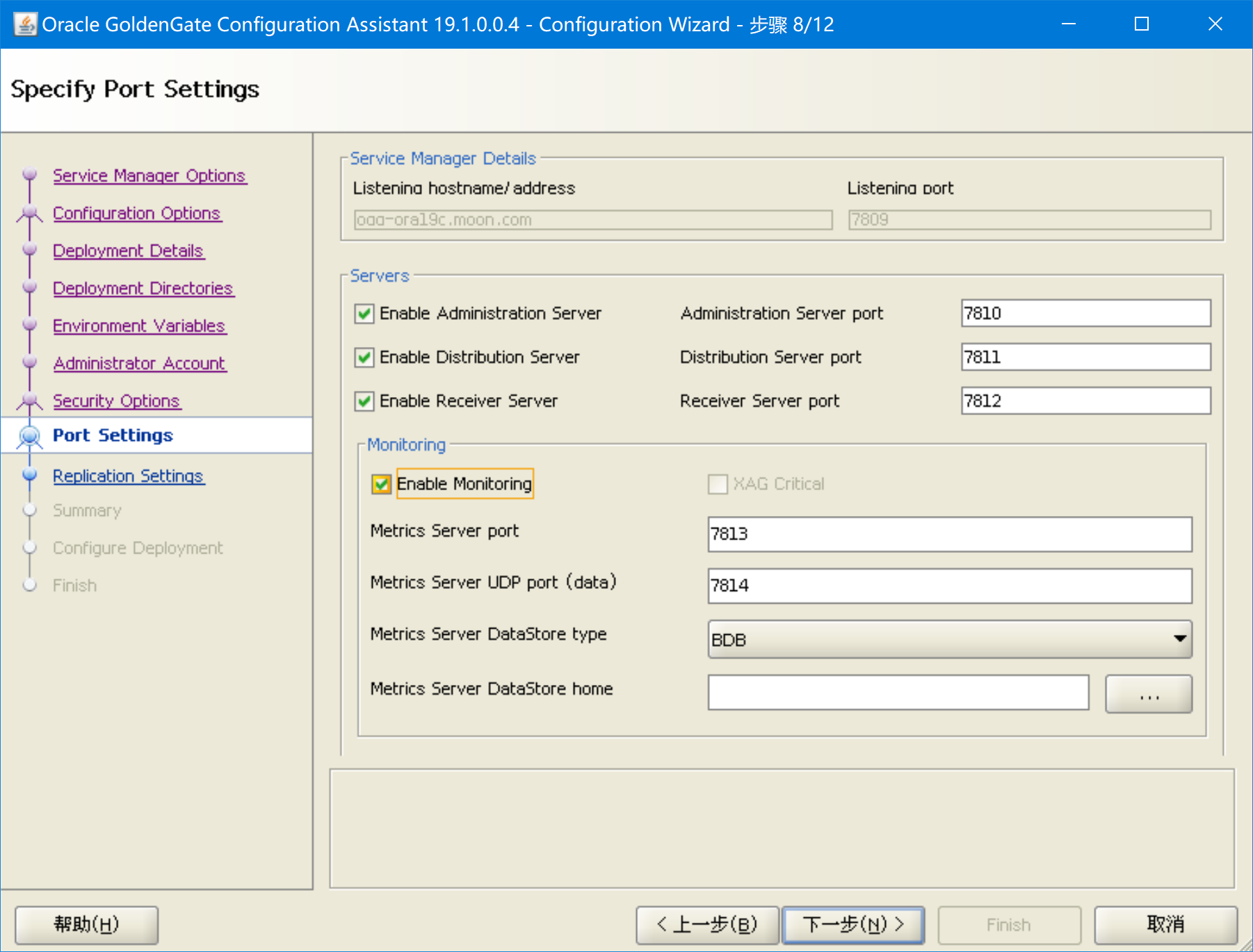Click the Metrics Server port field
1253x952 pixels.
pos(949,534)
